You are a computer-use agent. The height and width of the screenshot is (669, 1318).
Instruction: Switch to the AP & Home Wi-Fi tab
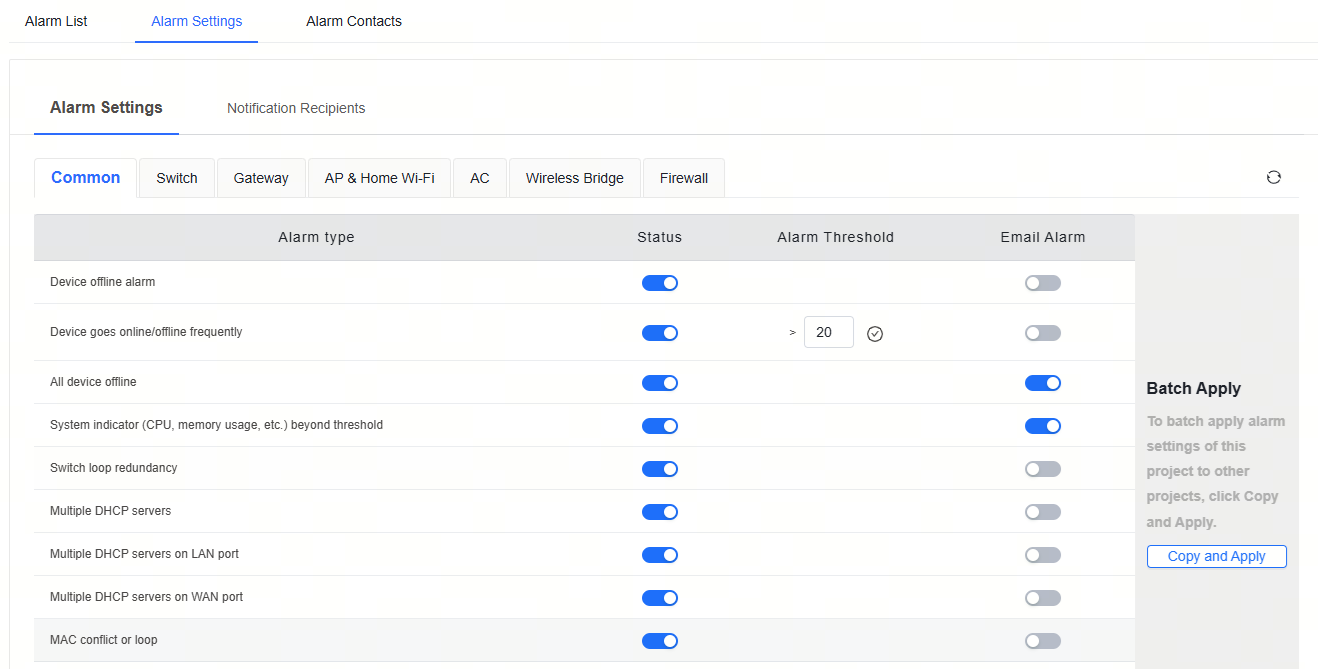(x=379, y=178)
